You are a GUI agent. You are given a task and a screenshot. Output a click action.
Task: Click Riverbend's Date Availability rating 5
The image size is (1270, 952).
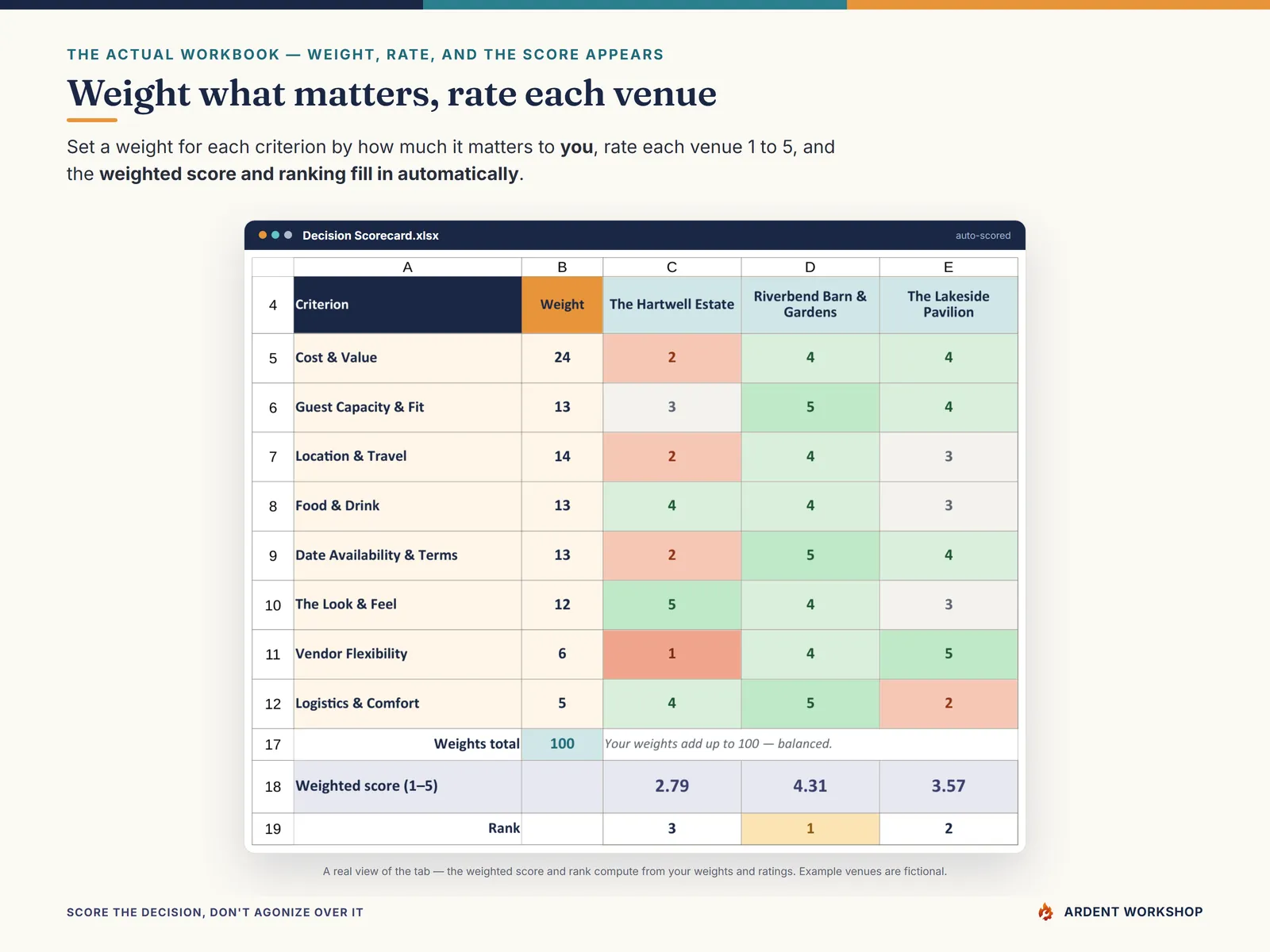[810, 555]
